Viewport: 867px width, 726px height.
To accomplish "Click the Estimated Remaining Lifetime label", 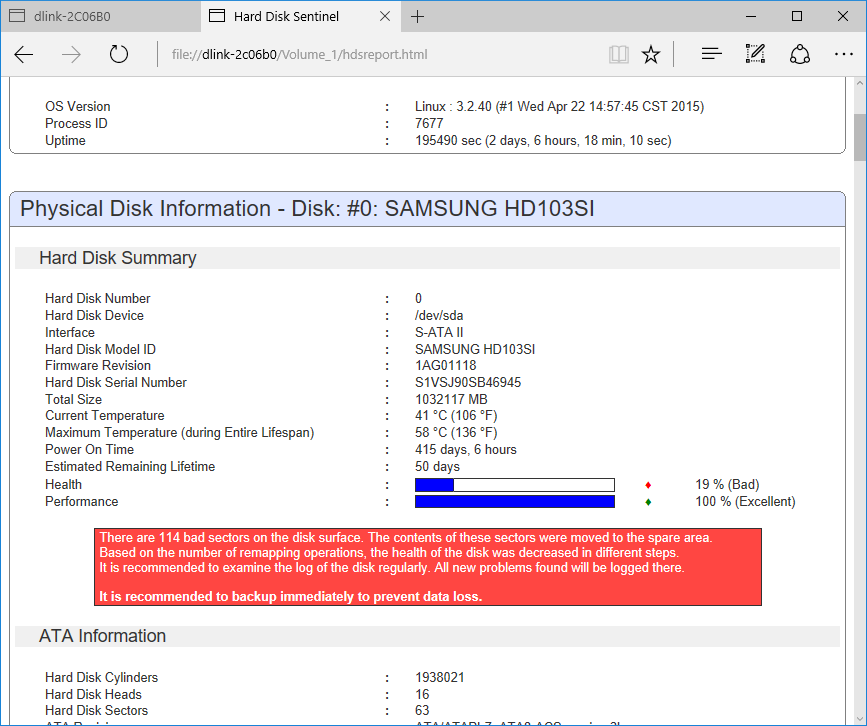I will (130, 467).
